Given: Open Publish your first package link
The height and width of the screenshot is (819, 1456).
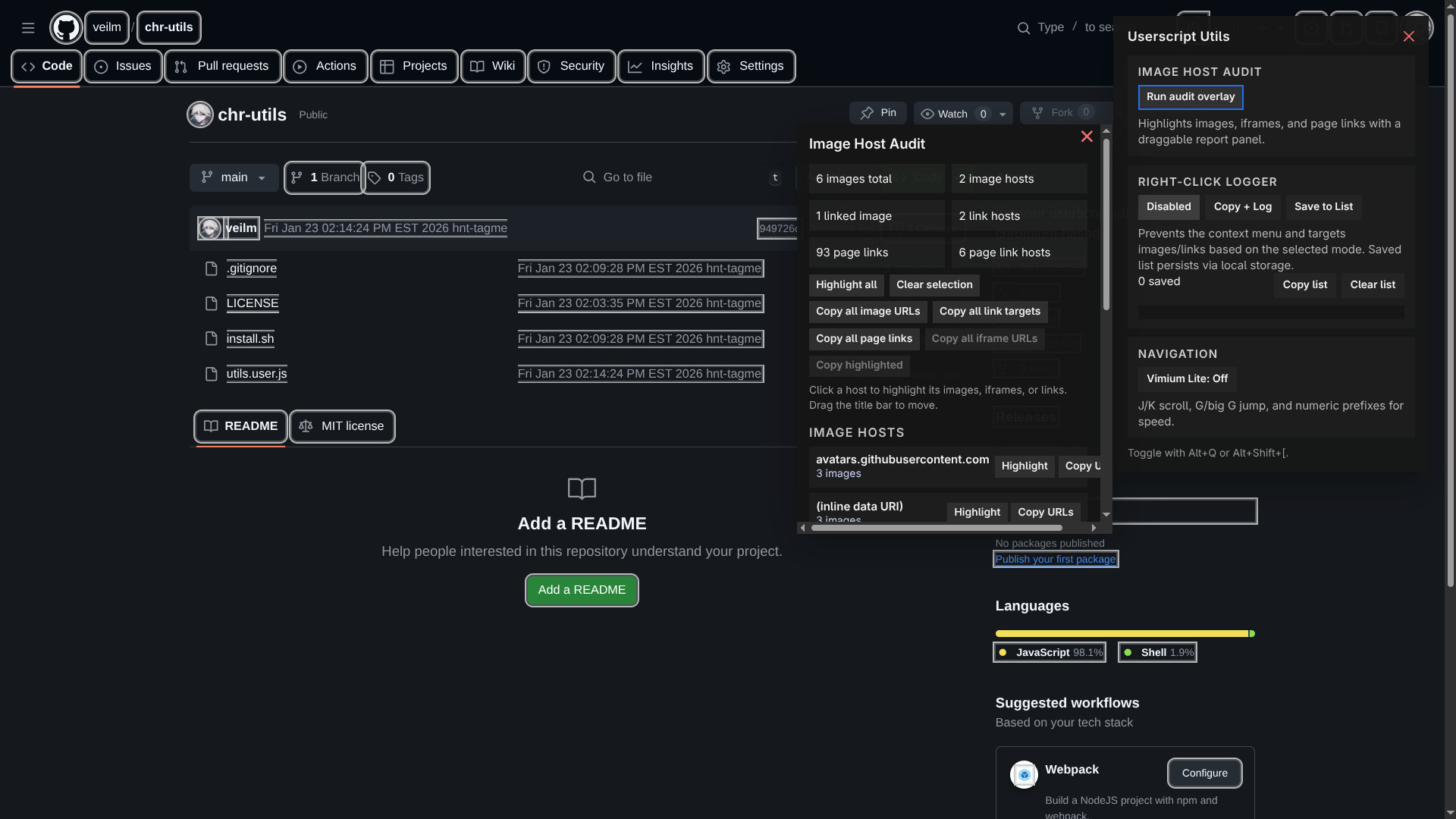Looking at the screenshot, I should pos(1055,560).
